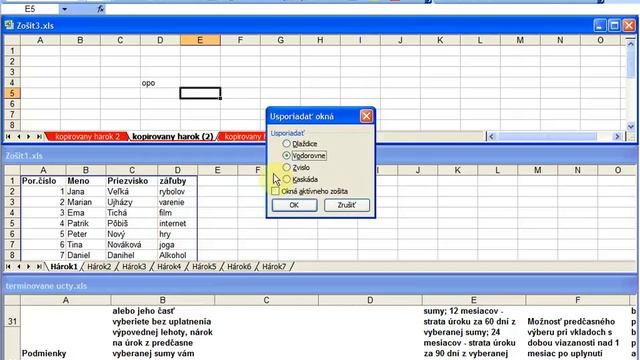Switch to Hárok3 tab
This screenshot has width=640, height=360.
[134, 267]
